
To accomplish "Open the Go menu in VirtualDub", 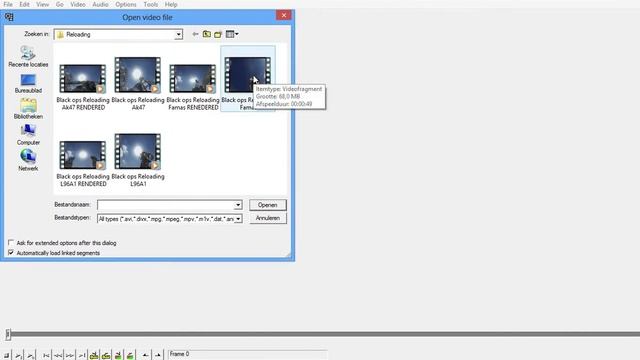I will click(x=60, y=4).
